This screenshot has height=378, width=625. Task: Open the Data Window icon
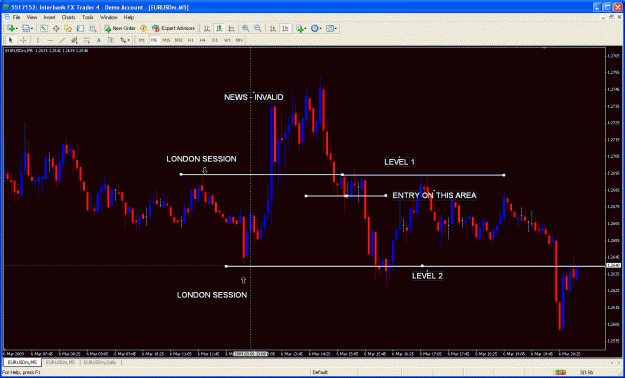point(56,28)
